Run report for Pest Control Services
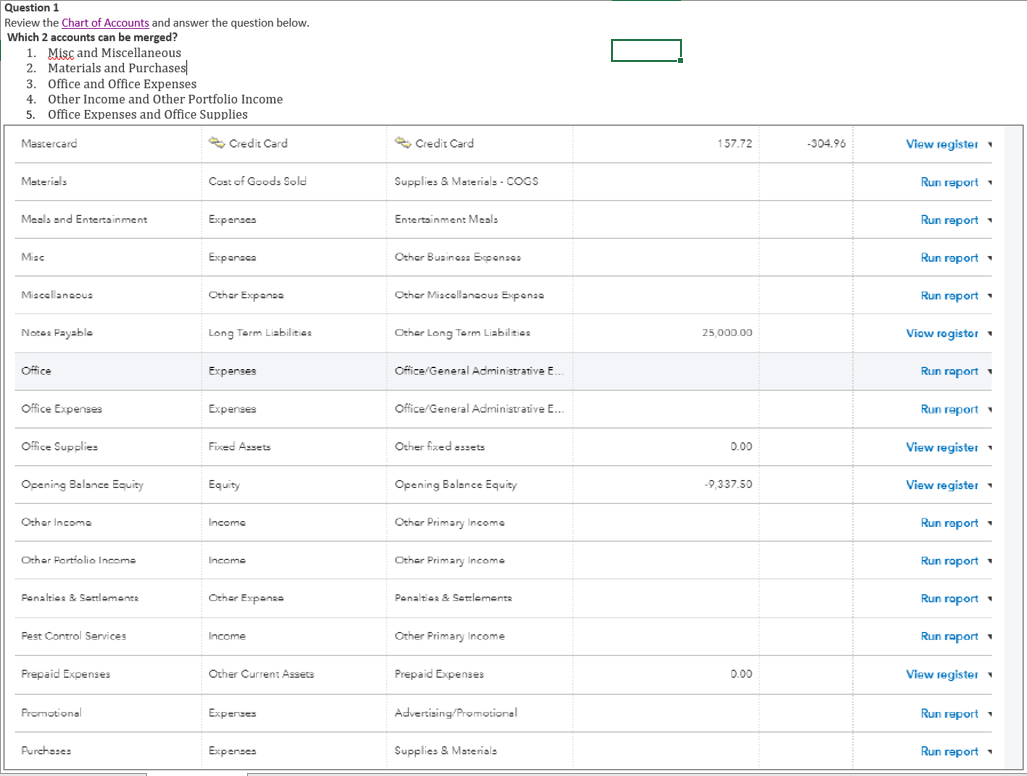The height and width of the screenshot is (776, 1027). pyautogui.click(x=949, y=637)
